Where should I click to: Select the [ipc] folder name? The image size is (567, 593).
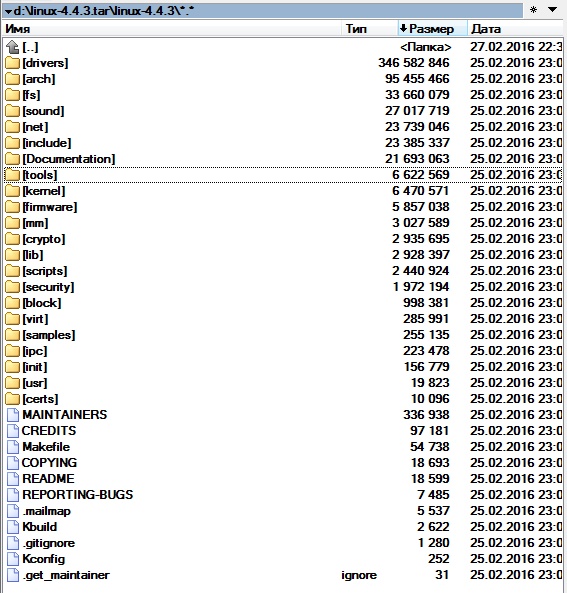coord(35,351)
